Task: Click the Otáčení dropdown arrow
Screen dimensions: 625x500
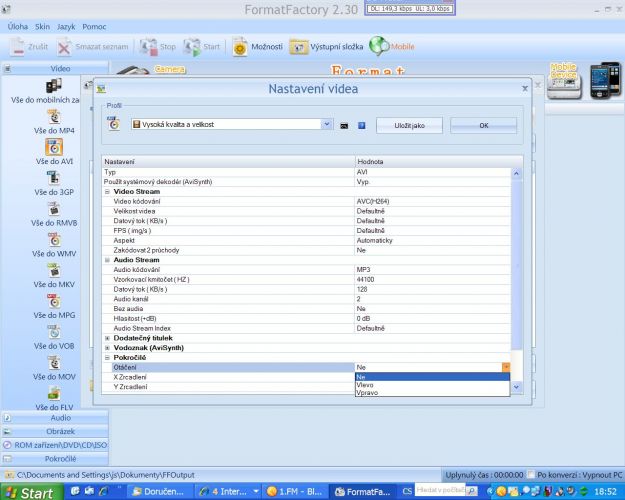Action: (x=506, y=367)
